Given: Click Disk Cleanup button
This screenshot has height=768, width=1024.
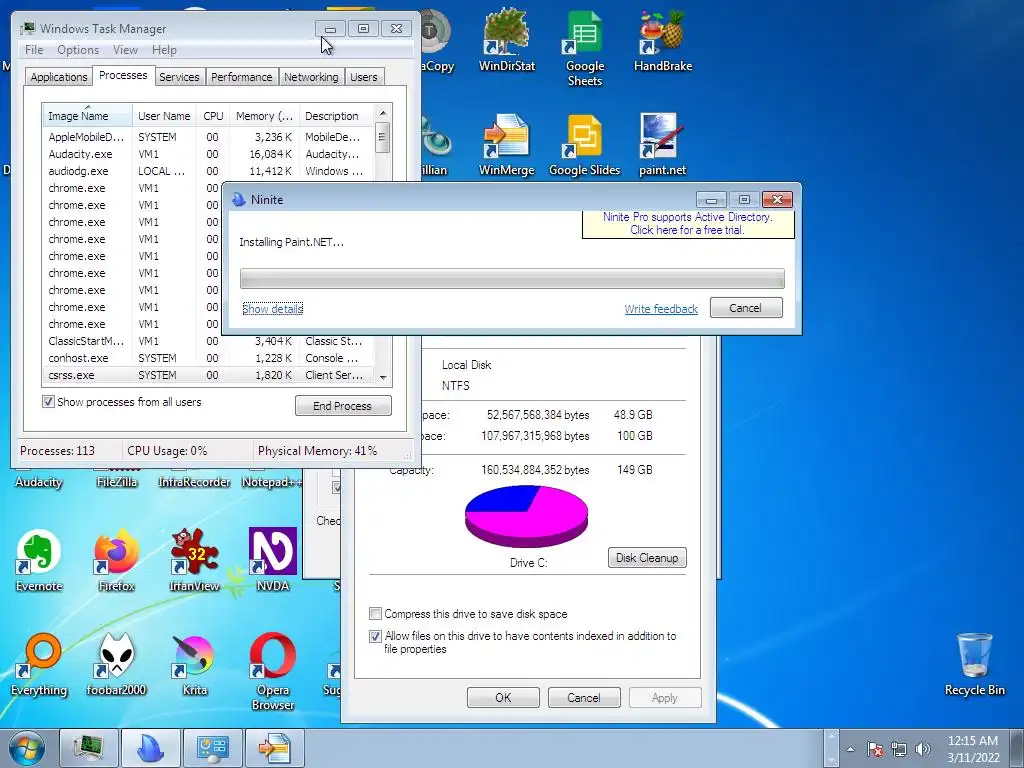Looking at the screenshot, I should pos(647,558).
